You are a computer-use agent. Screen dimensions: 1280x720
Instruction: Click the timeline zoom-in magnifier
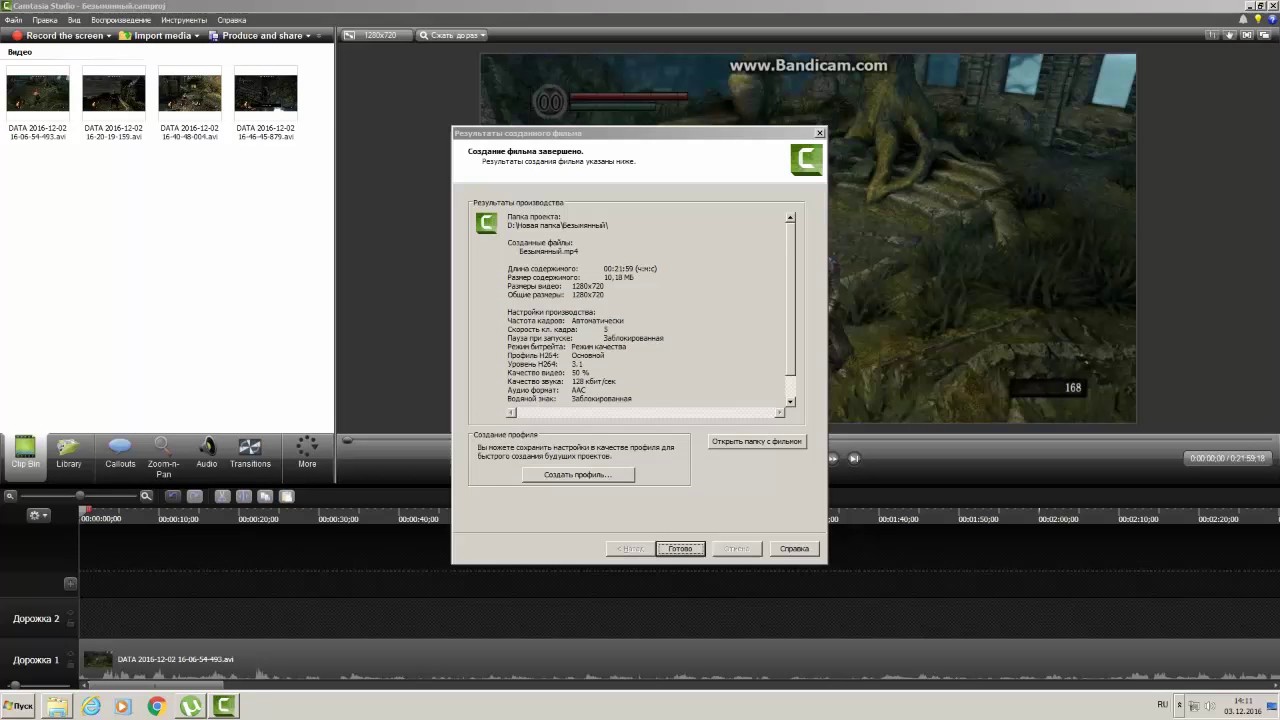(146, 496)
